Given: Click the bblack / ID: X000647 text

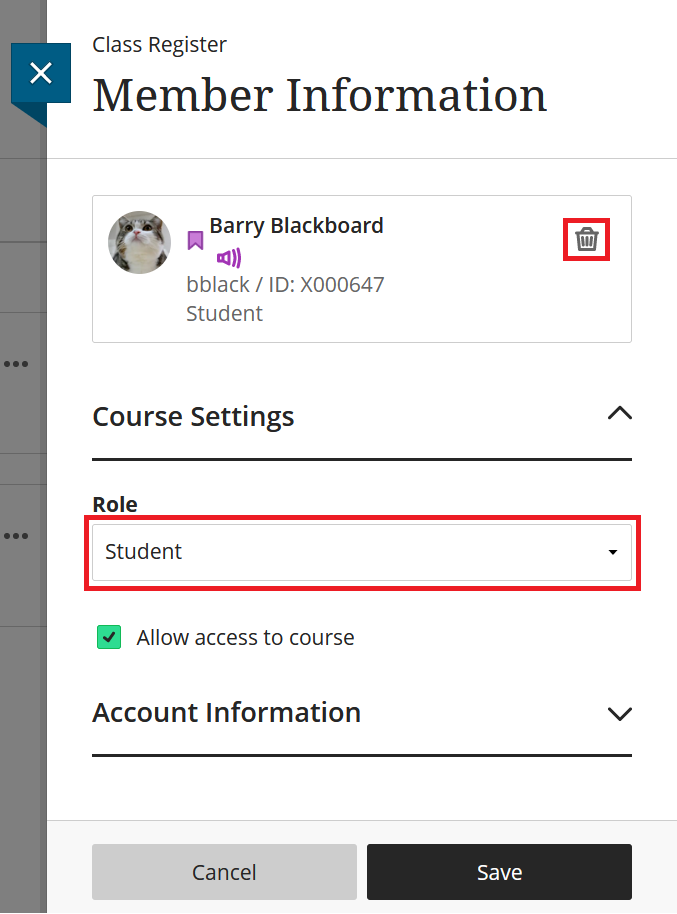Looking at the screenshot, I should coord(284,284).
